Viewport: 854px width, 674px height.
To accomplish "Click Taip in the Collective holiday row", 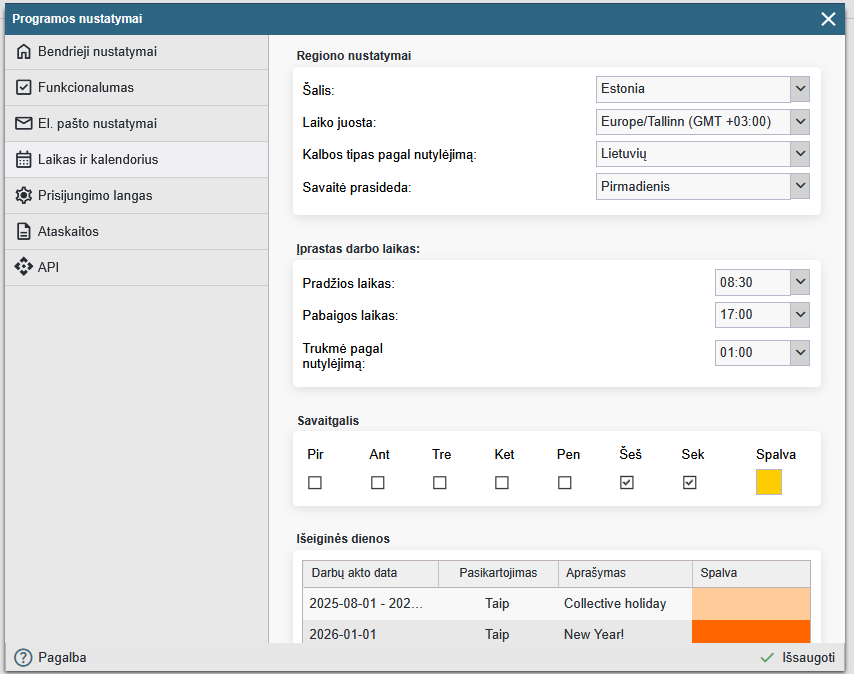I will click(x=497, y=604).
